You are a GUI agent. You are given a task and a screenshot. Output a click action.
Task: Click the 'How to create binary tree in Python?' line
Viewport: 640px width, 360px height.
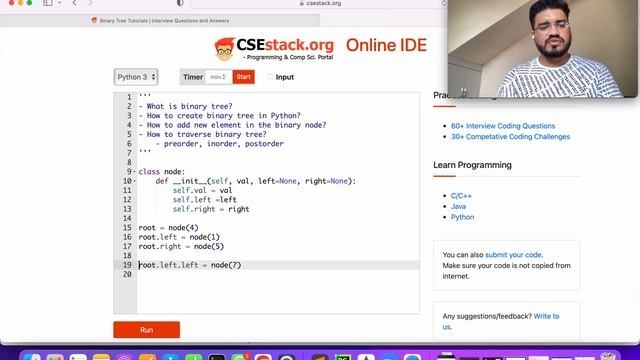[x=220, y=116]
